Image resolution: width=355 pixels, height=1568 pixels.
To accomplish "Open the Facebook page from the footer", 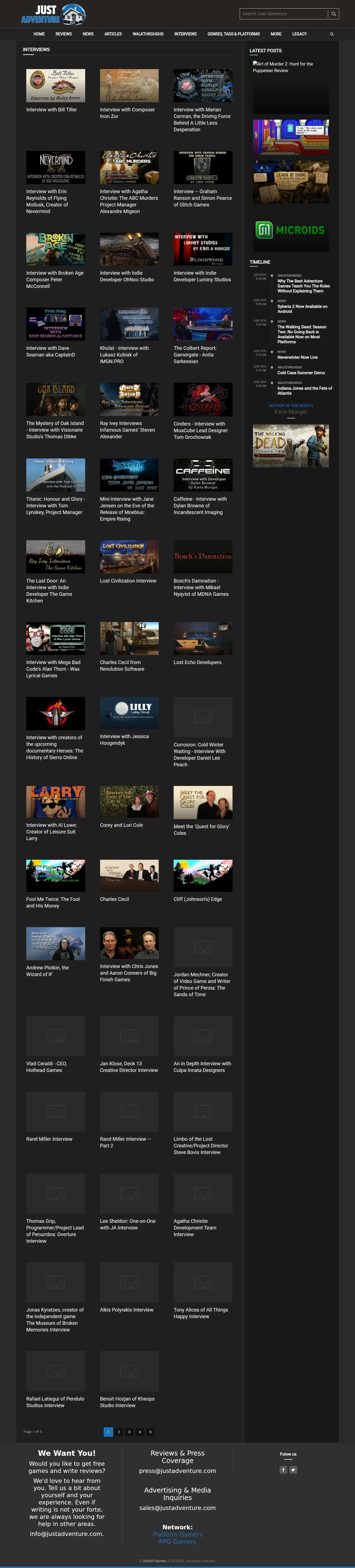I will (x=283, y=1469).
